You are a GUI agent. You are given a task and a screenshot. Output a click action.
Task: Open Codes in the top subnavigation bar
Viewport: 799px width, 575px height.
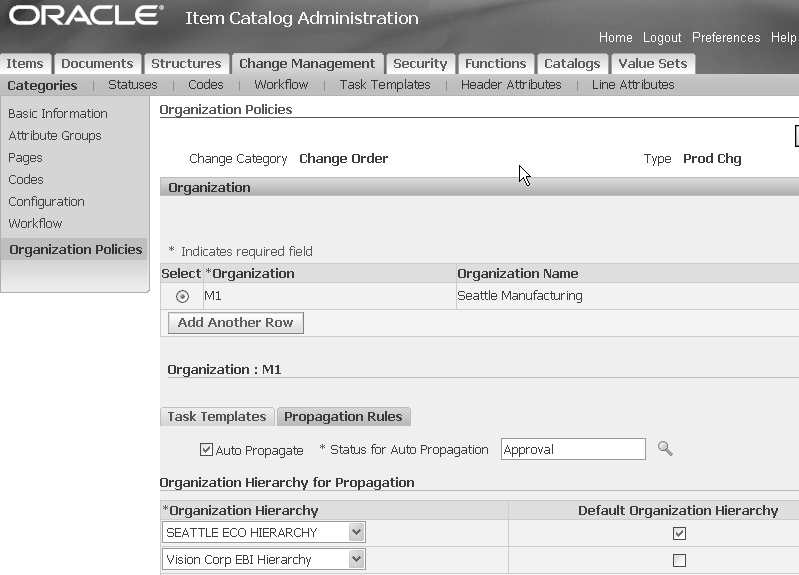pos(206,85)
